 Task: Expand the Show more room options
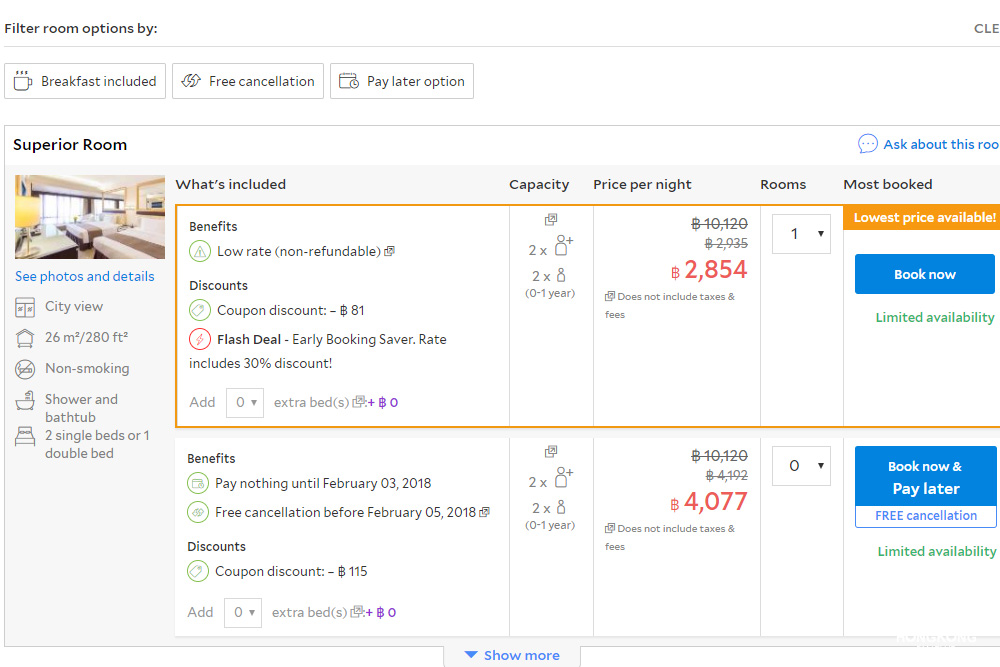pyautogui.click(x=511, y=655)
